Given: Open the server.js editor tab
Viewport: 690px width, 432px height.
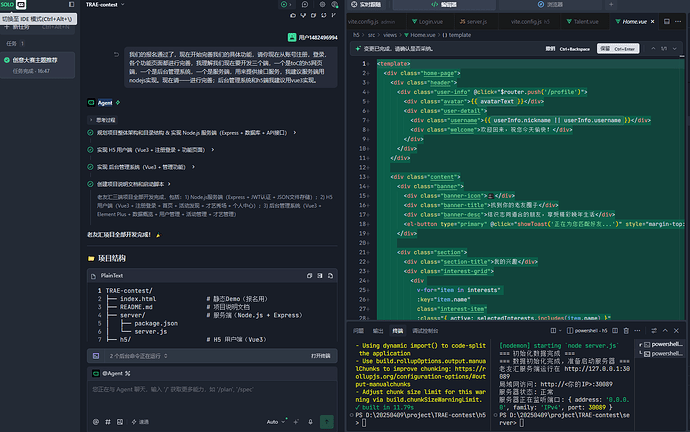Looking at the screenshot, I should (x=473, y=22).
